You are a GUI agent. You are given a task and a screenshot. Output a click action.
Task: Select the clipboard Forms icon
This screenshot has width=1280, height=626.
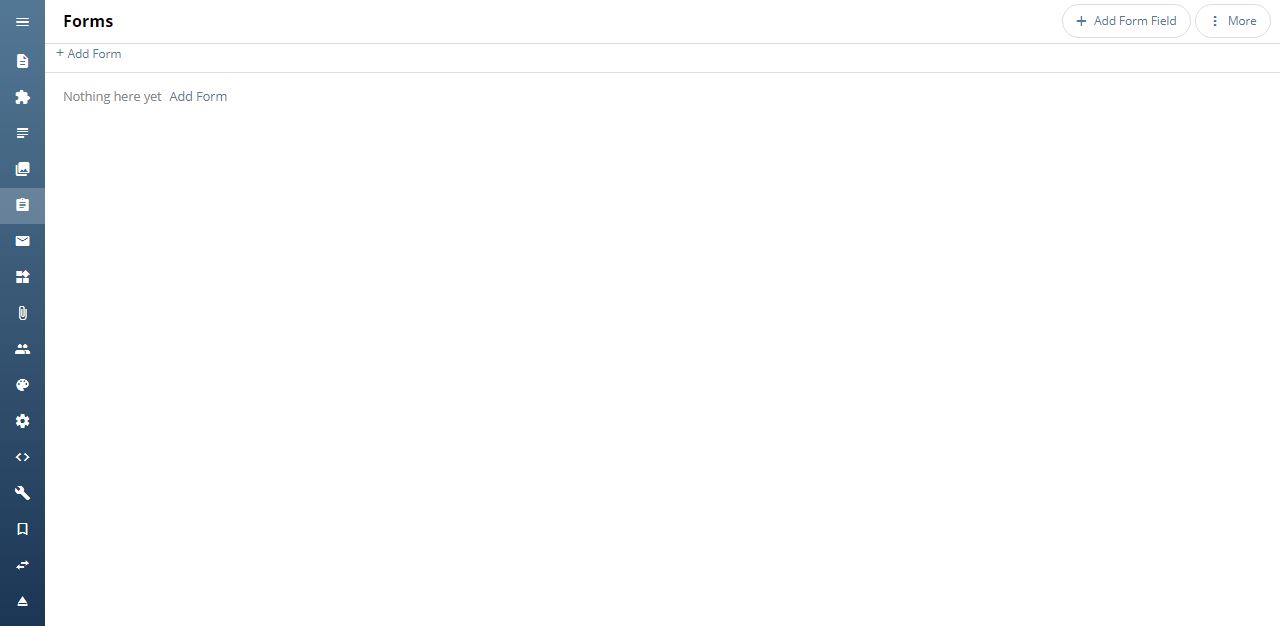[22, 205]
